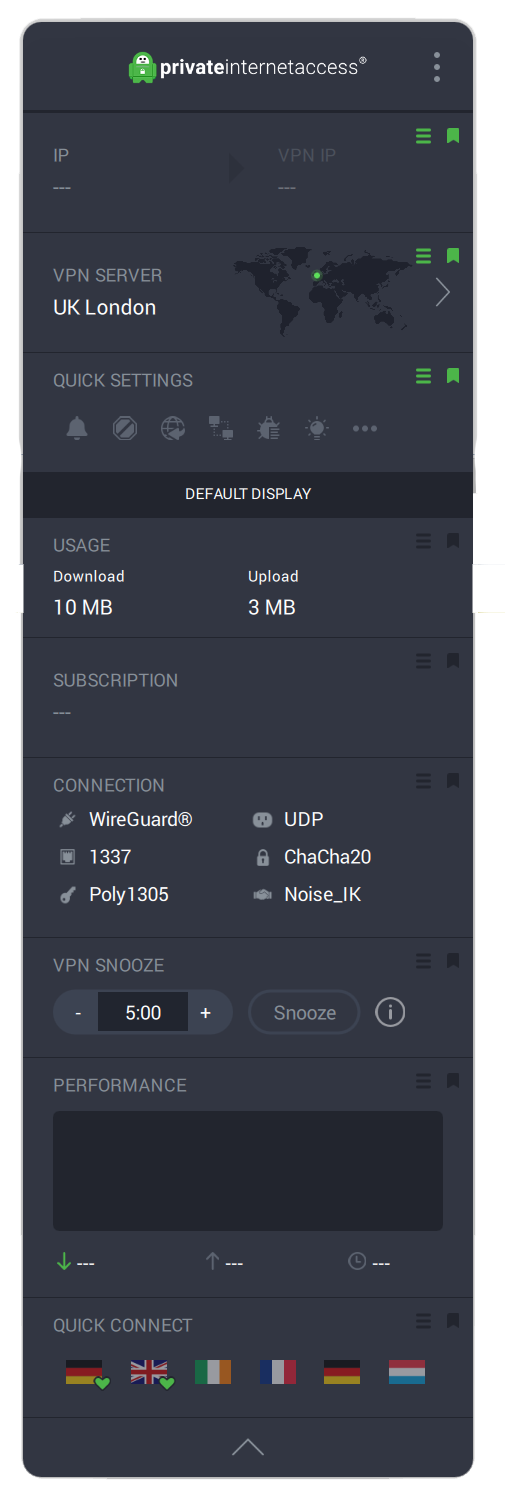Toggle the light theme bulb icon
The height and width of the screenshot is (1489, 505).
pyautogui.click(x=317, y=429)
